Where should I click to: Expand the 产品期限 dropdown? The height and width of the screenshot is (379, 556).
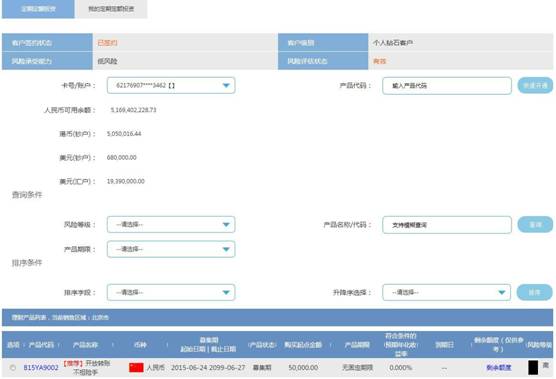tap(171, 249)
